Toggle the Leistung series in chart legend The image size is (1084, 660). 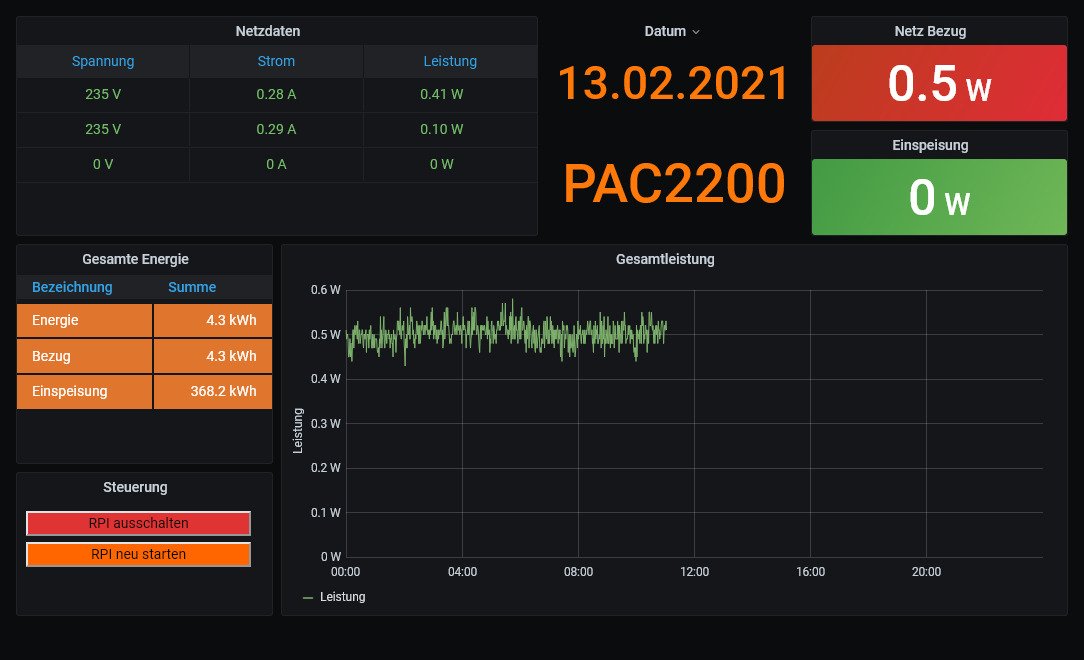tap(342, 597)
